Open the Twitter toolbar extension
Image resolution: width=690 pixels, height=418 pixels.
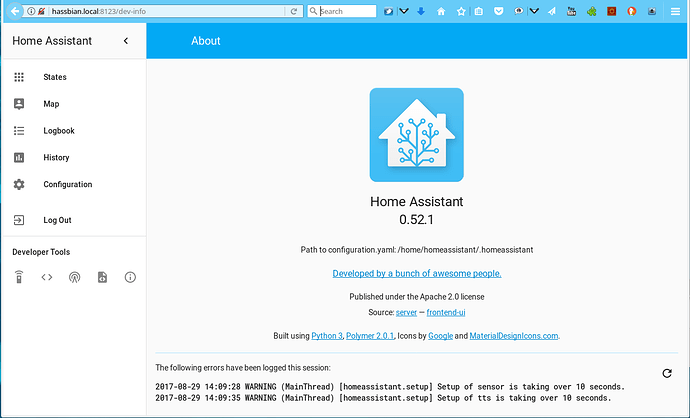pos(388,11)
